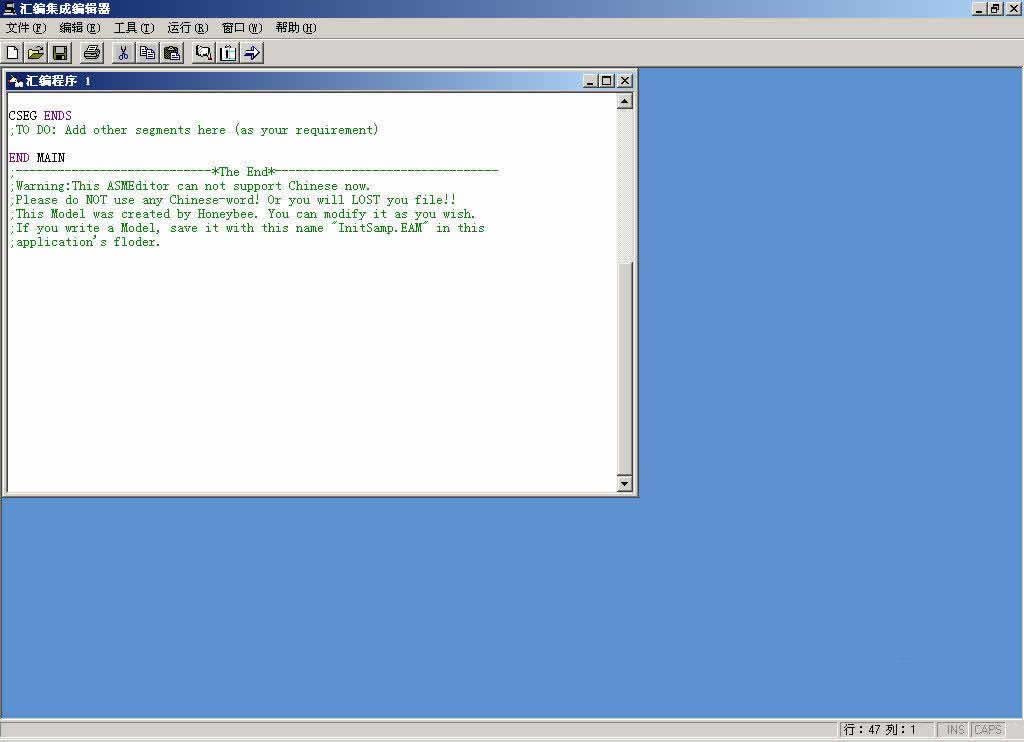Open the 窗口(W) menu

(x=242, y=28)
